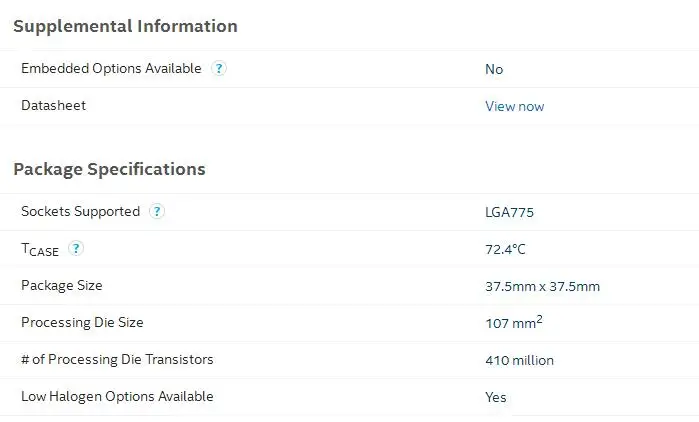
Task: Open the Sockets Supported help tooltip icon
Action: [x=157, y=212]
